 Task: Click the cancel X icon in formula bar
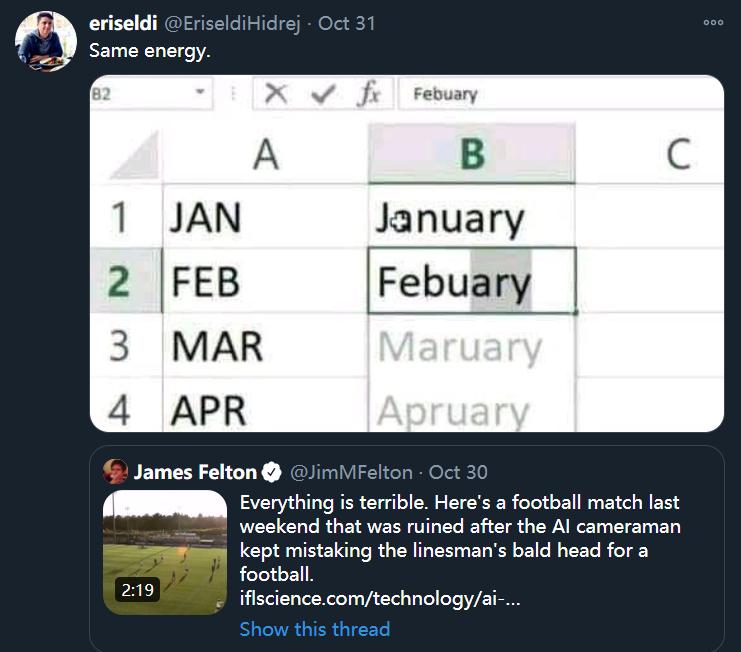point(277,94)
